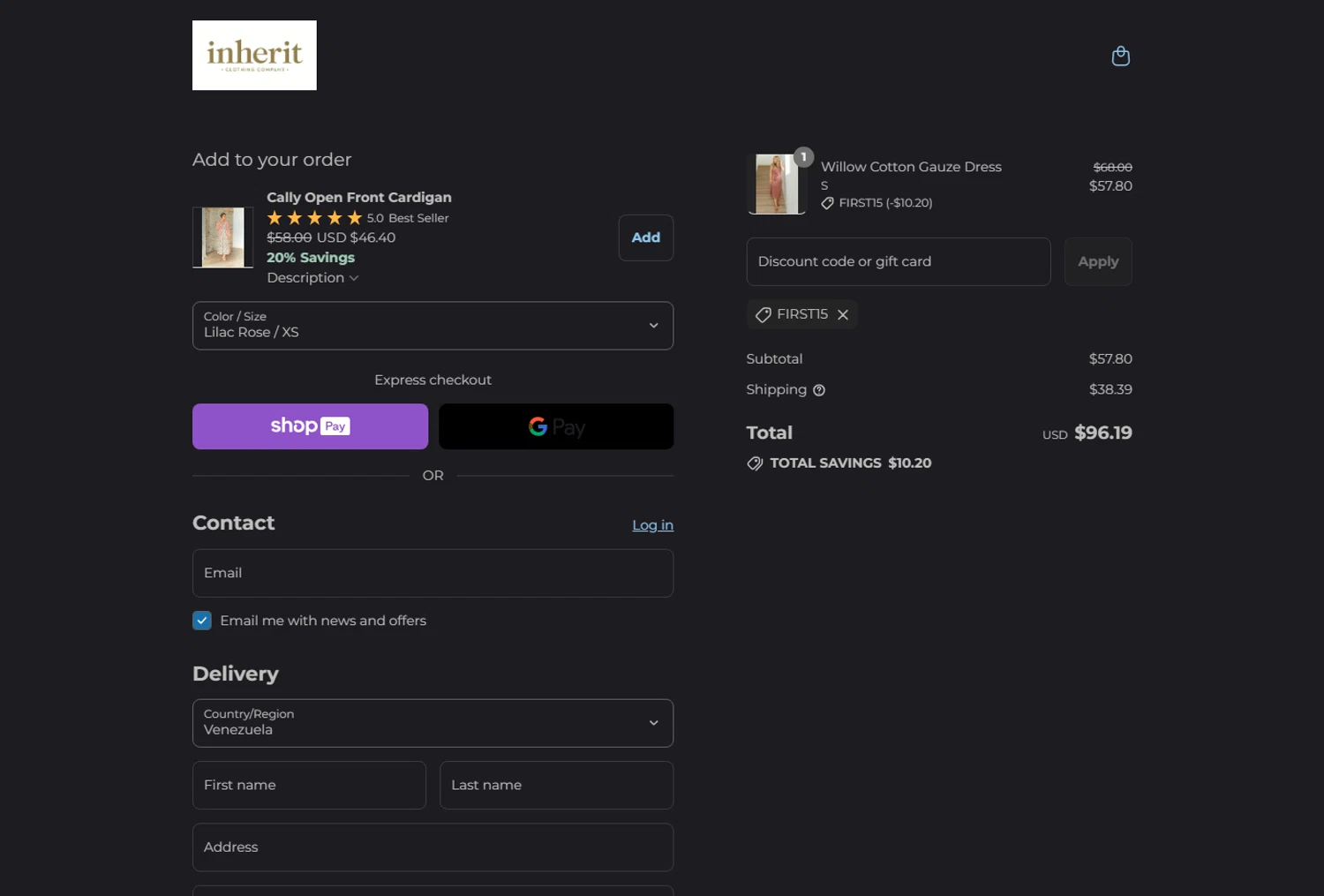Add Cally Open Front Cardigan to order
The image size is (1324, 896).
point(646,237)
